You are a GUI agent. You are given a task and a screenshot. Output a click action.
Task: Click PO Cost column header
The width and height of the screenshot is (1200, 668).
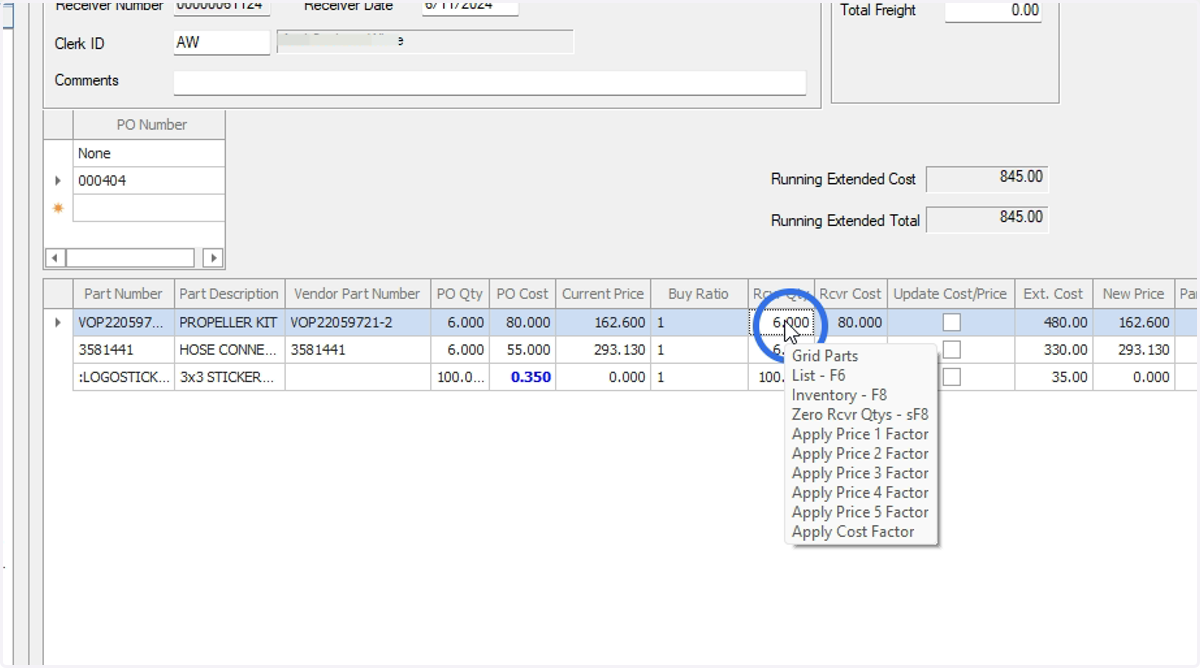click(523, 294)
